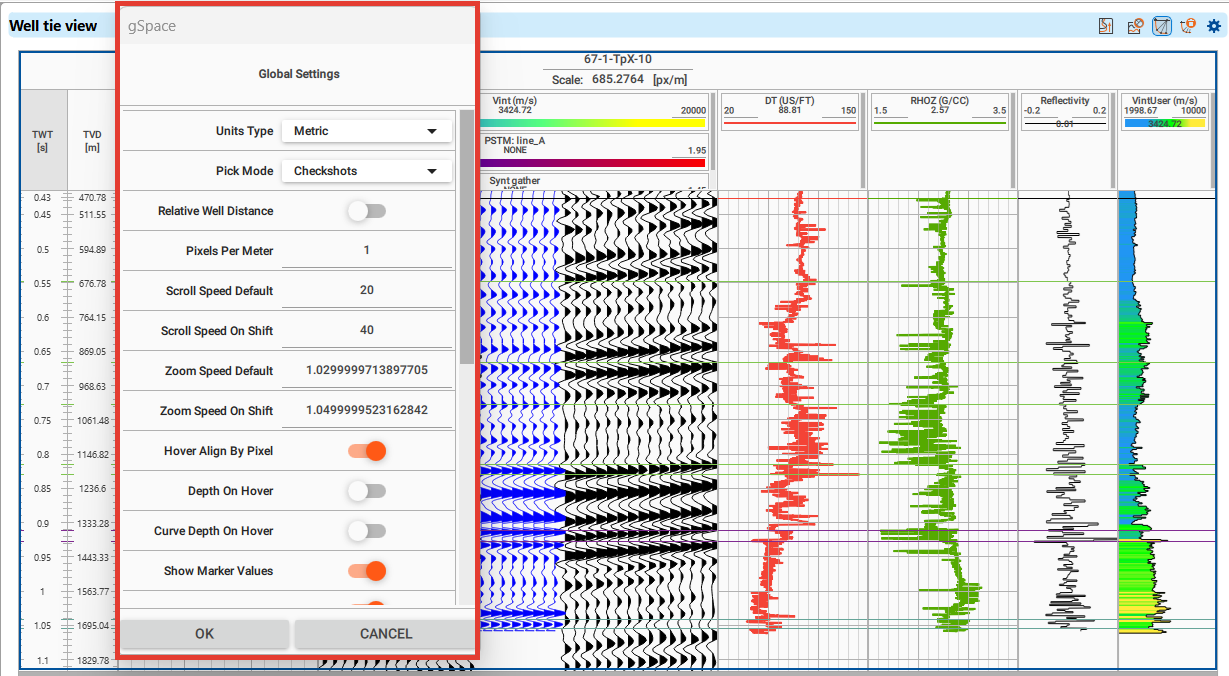Click the Pixels Per Meter input field
Screen dimensions: 1229x676
click(x=367, y=250)
